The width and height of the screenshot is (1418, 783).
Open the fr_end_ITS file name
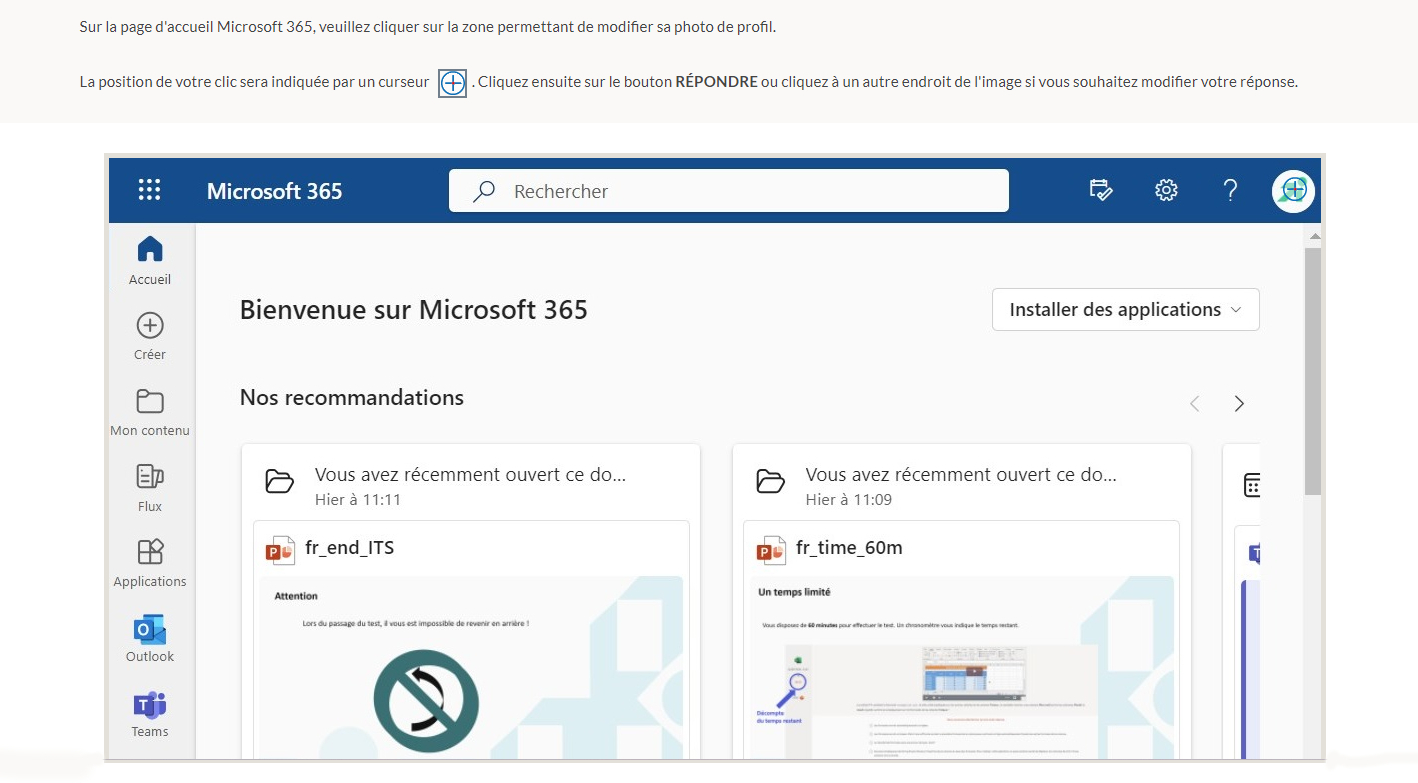pos(349,548)
